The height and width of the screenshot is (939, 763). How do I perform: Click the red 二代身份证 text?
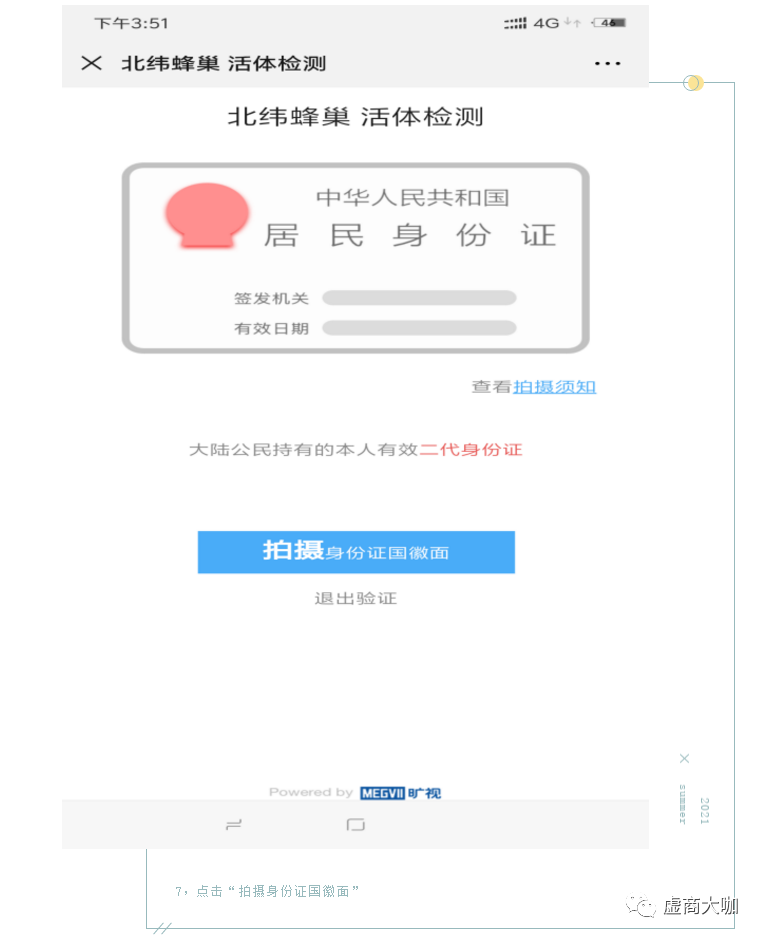(471, 450)
